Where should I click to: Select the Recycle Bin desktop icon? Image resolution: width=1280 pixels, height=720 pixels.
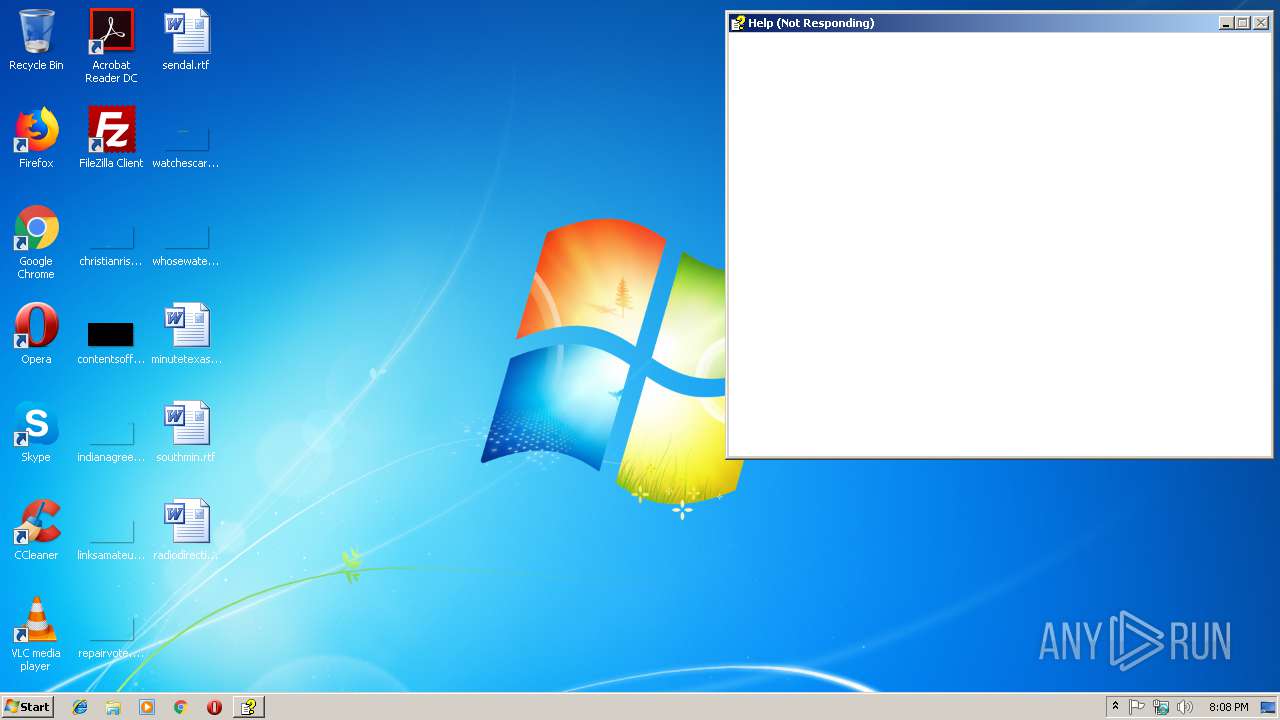point(36,40)
